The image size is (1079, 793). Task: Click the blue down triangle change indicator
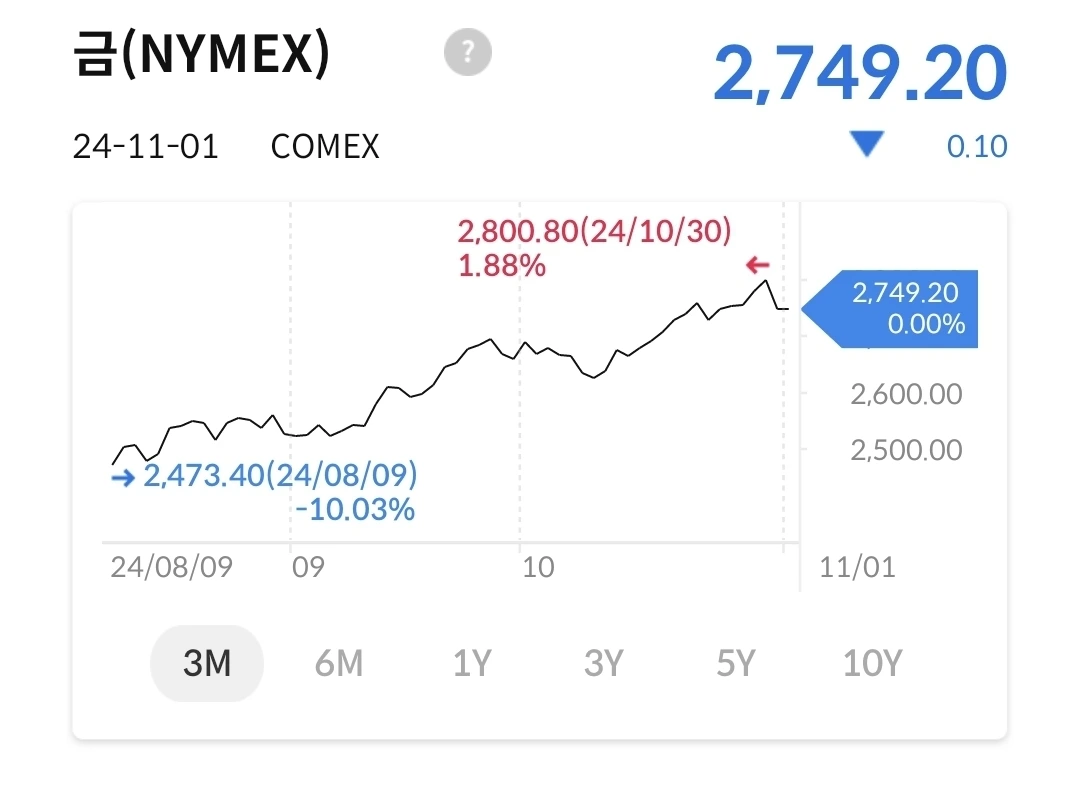[x=866, y=146]
